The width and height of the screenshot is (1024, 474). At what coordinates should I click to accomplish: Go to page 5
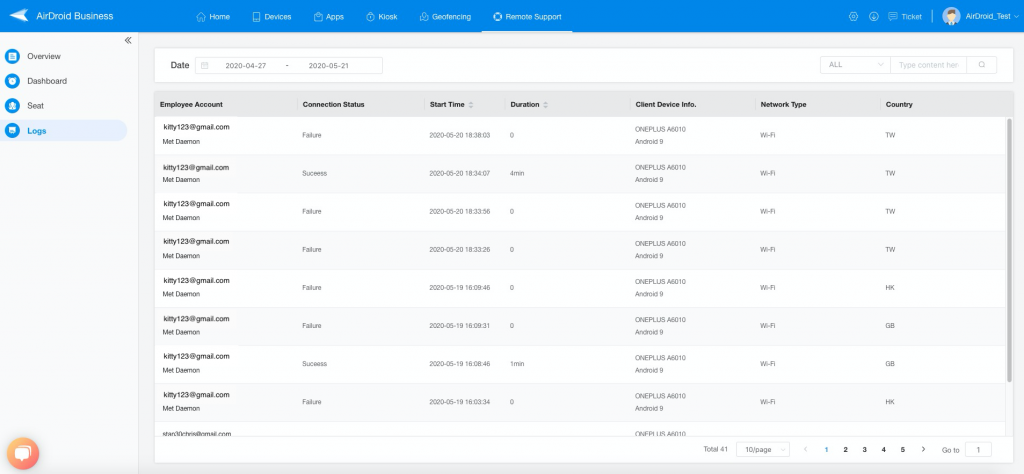click(903, 449)
